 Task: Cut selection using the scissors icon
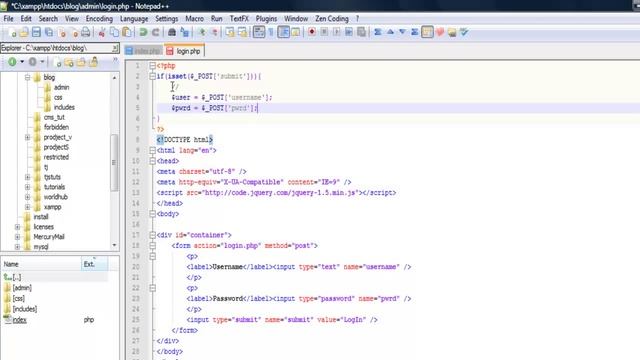102,32
